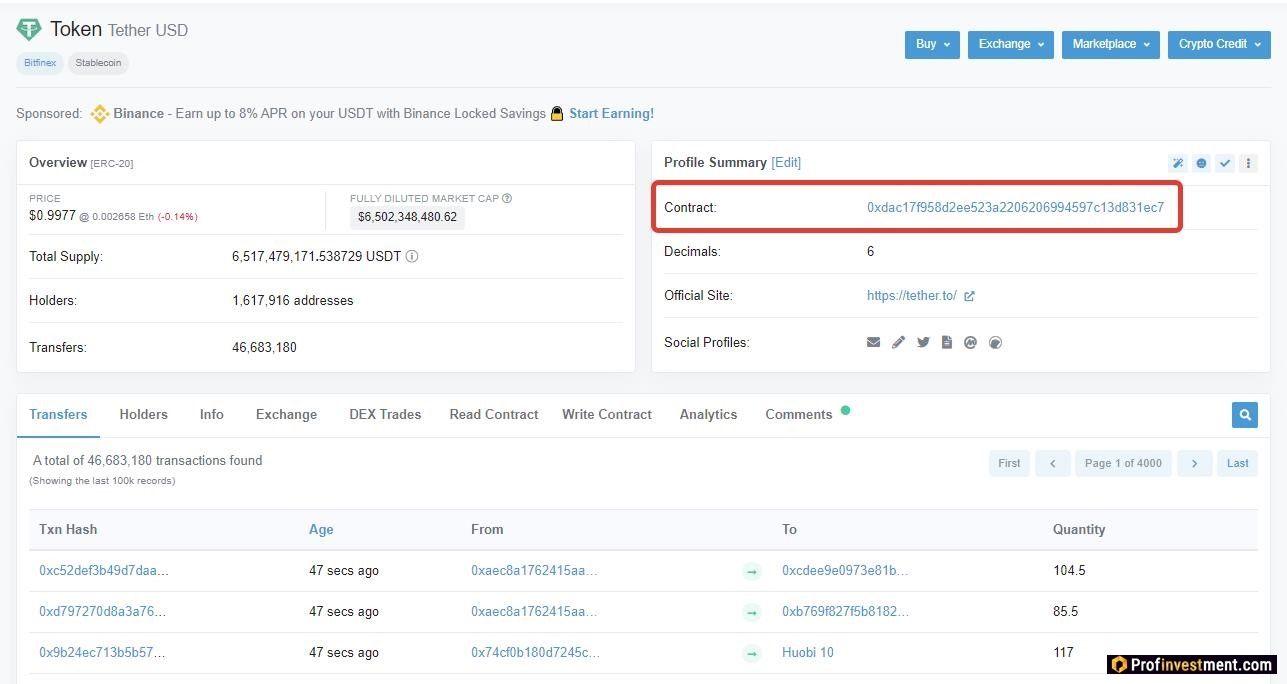This screenshot has height=684, width=1287.
Task: Click the CoinGecko social profile icon
Action: [x=995, y=343]
